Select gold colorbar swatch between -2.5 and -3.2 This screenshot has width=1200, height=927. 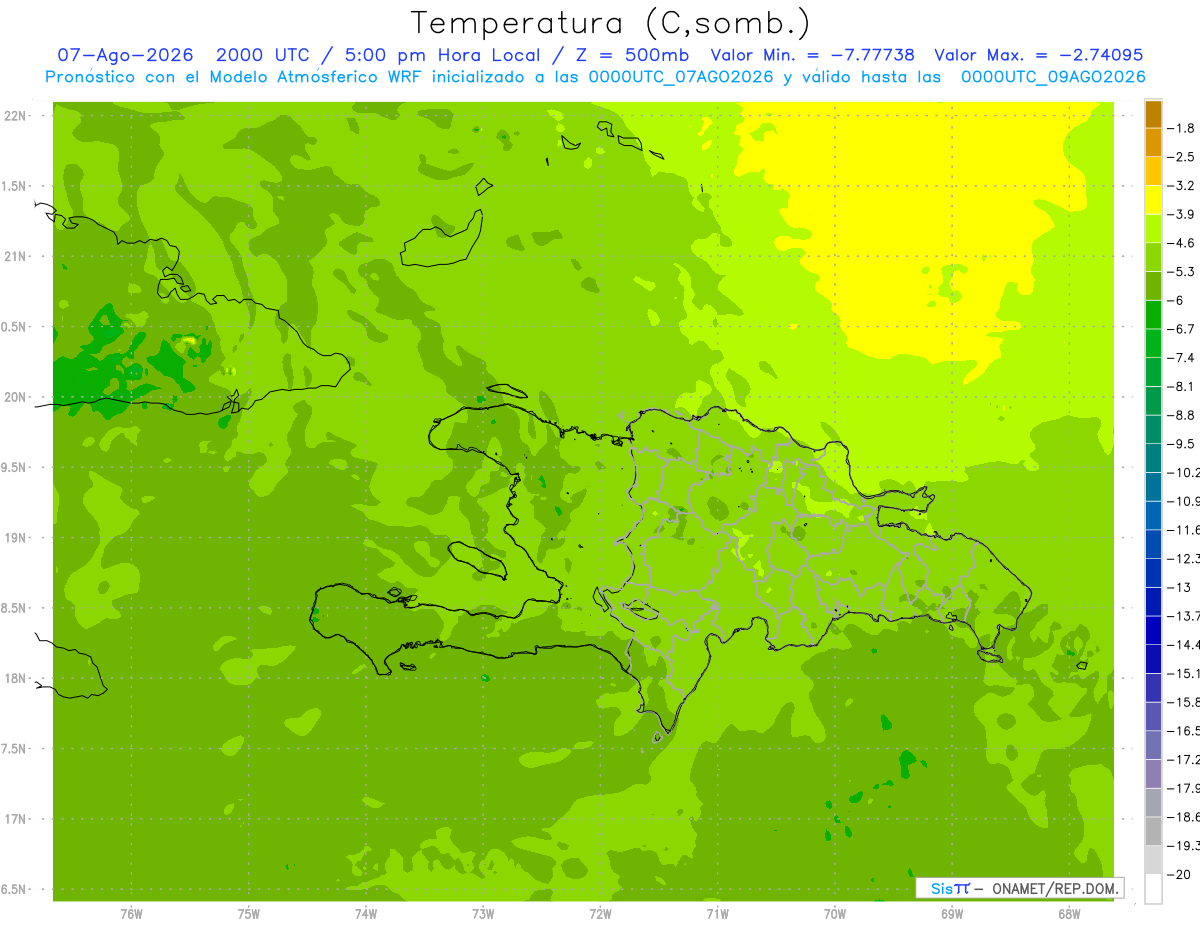tap(1153, 171)
